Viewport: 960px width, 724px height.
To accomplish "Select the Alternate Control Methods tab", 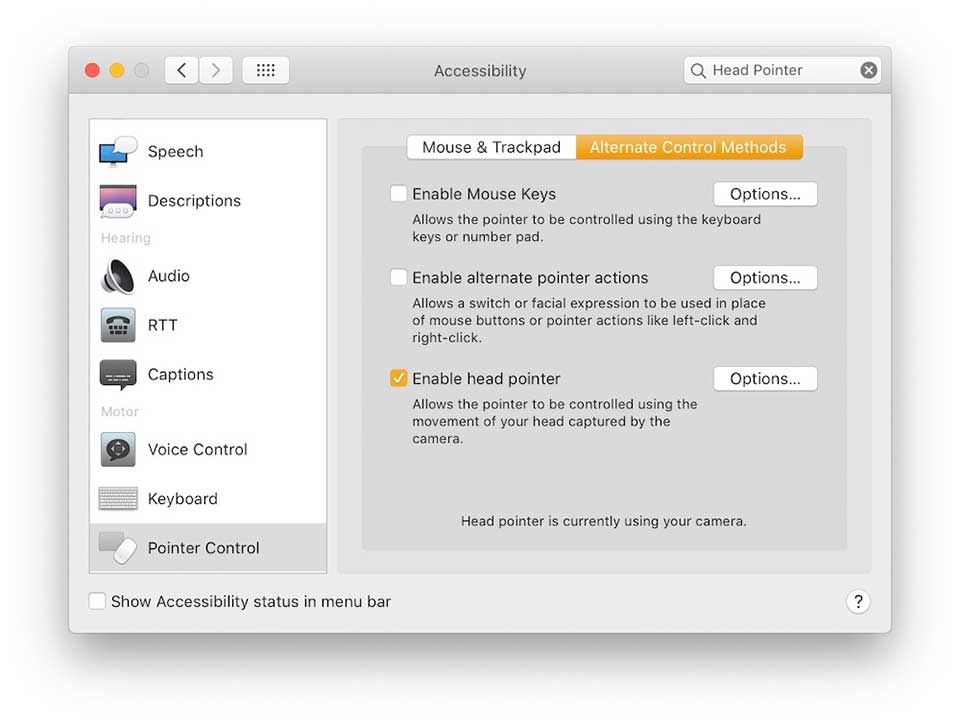I will [689, 147].
